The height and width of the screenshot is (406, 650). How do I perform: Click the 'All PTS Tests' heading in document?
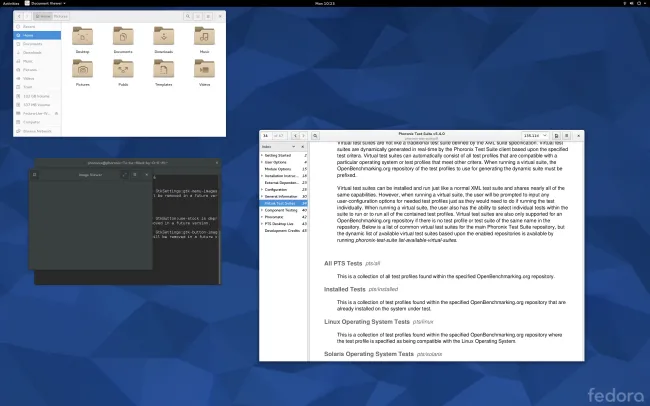pos(343,263)
